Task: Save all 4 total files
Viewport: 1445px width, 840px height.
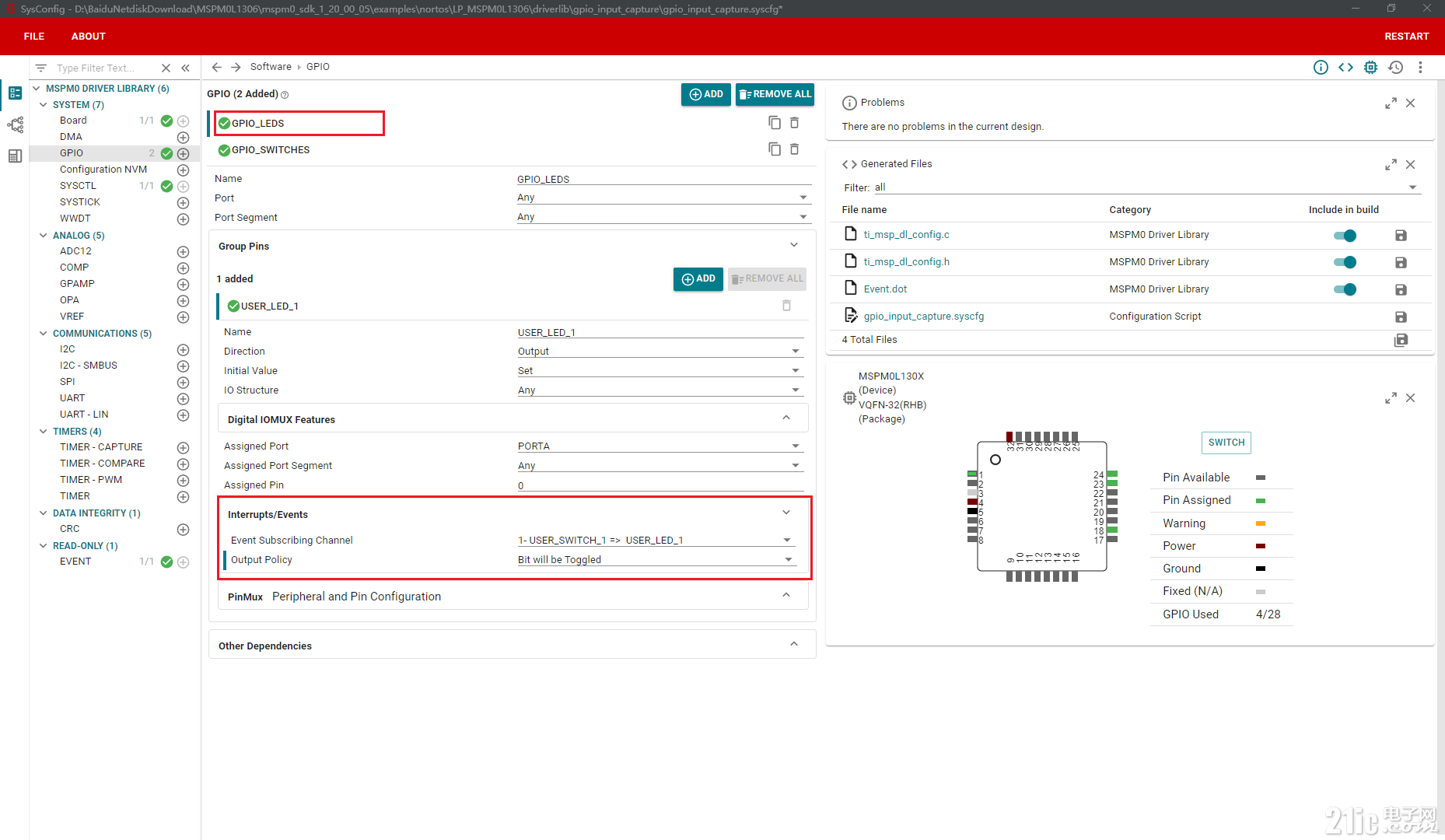Action: tap(1401, 340)
